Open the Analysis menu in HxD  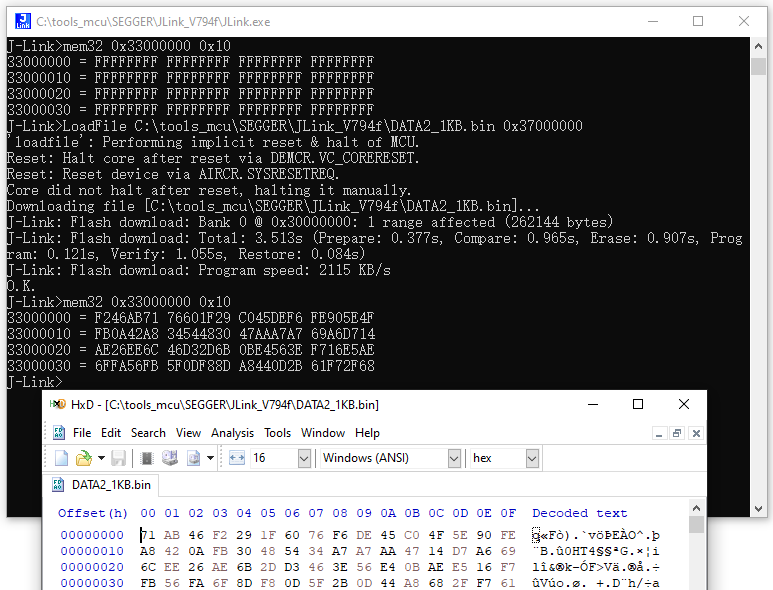tap(232, 433)
